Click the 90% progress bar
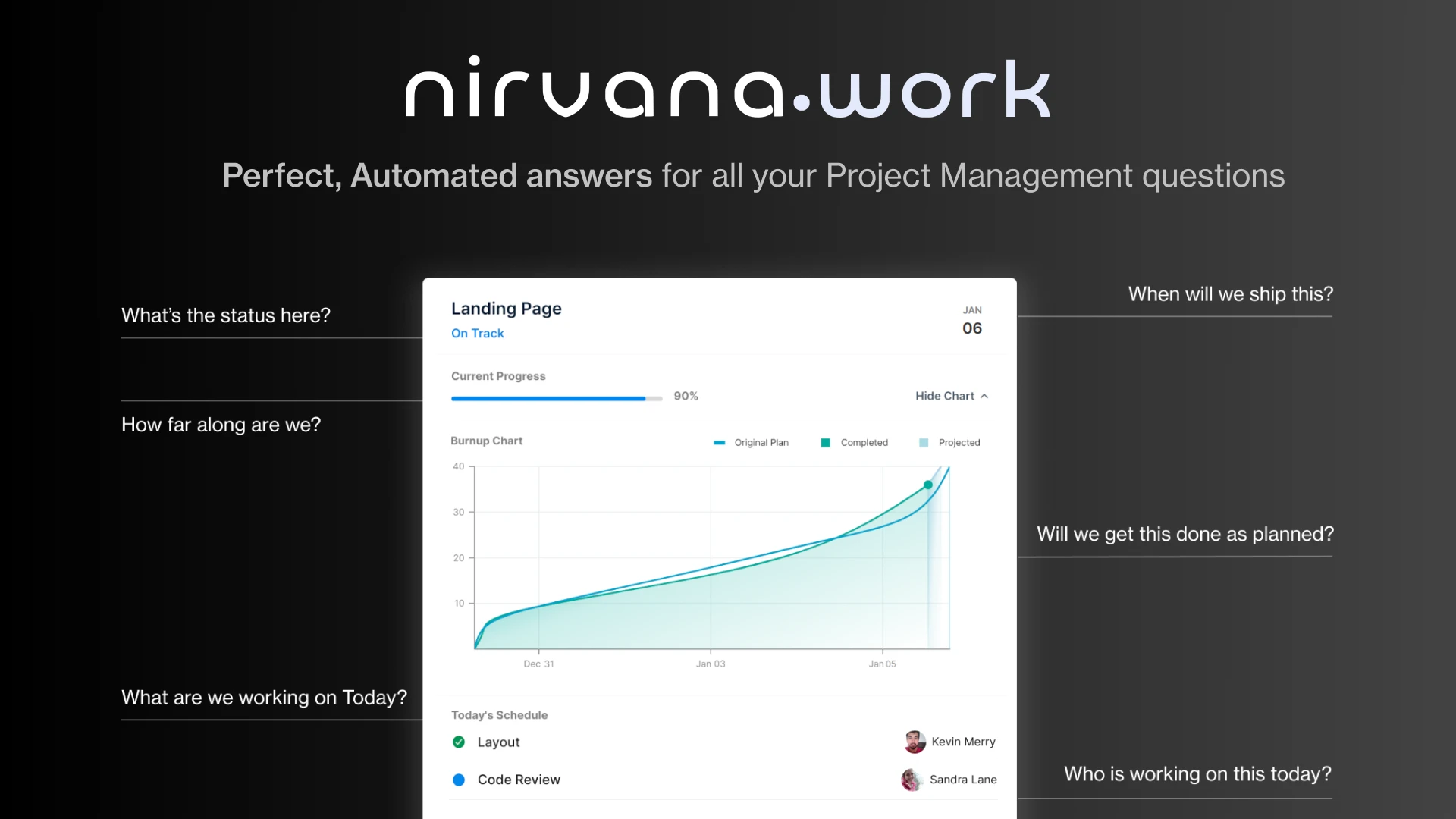The image size is (1456, 819). pyautogui.click(x=557, y=398)
